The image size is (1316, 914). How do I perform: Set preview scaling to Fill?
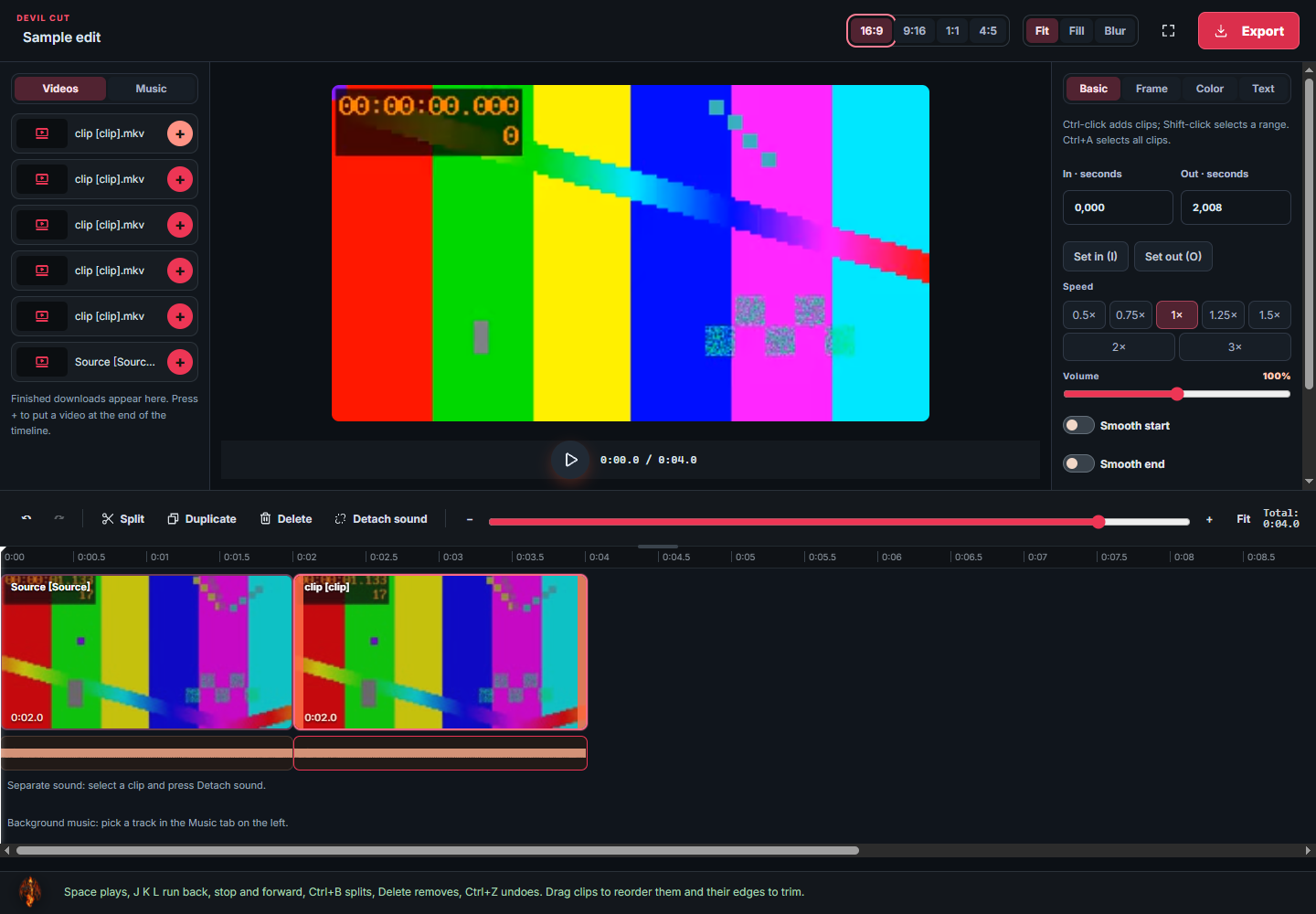point(1077,31)
